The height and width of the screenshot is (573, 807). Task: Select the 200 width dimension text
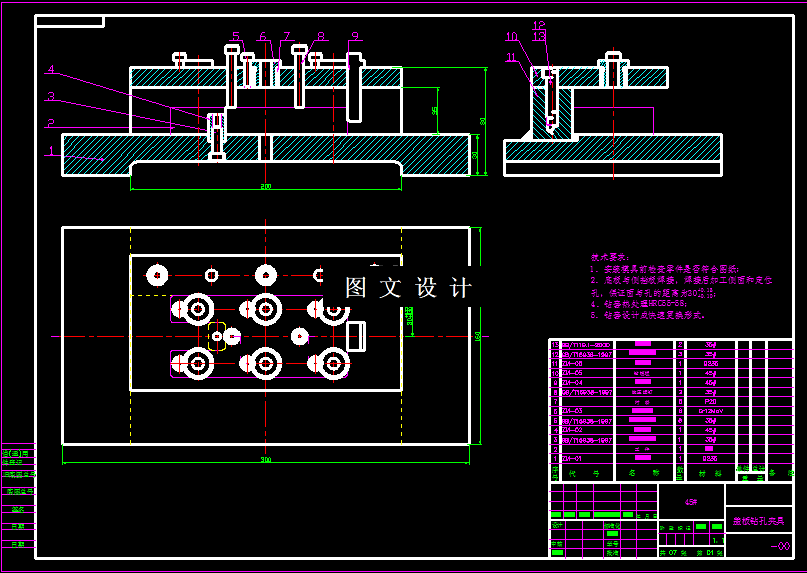coord(266,186)
